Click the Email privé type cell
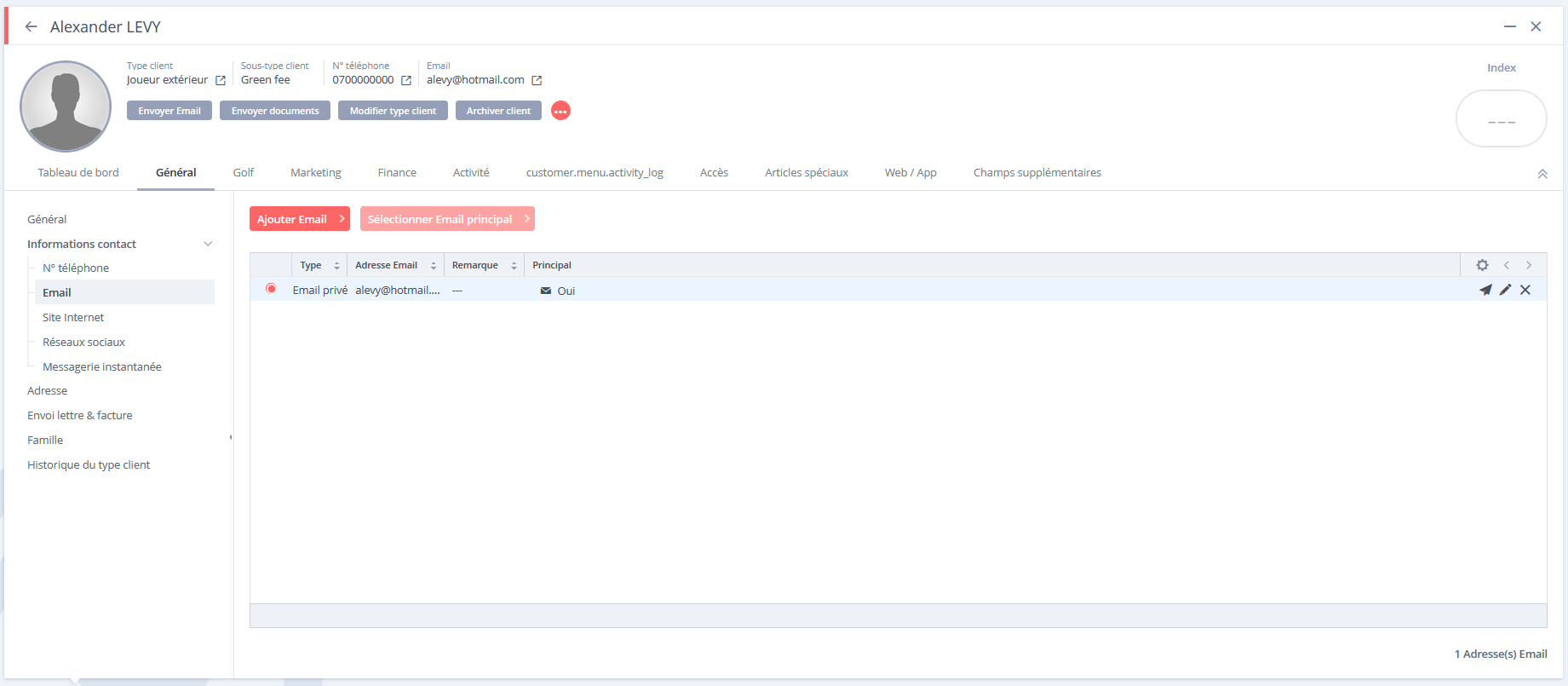The width and height of the screenshot is (1568, 686). (320, 290)
